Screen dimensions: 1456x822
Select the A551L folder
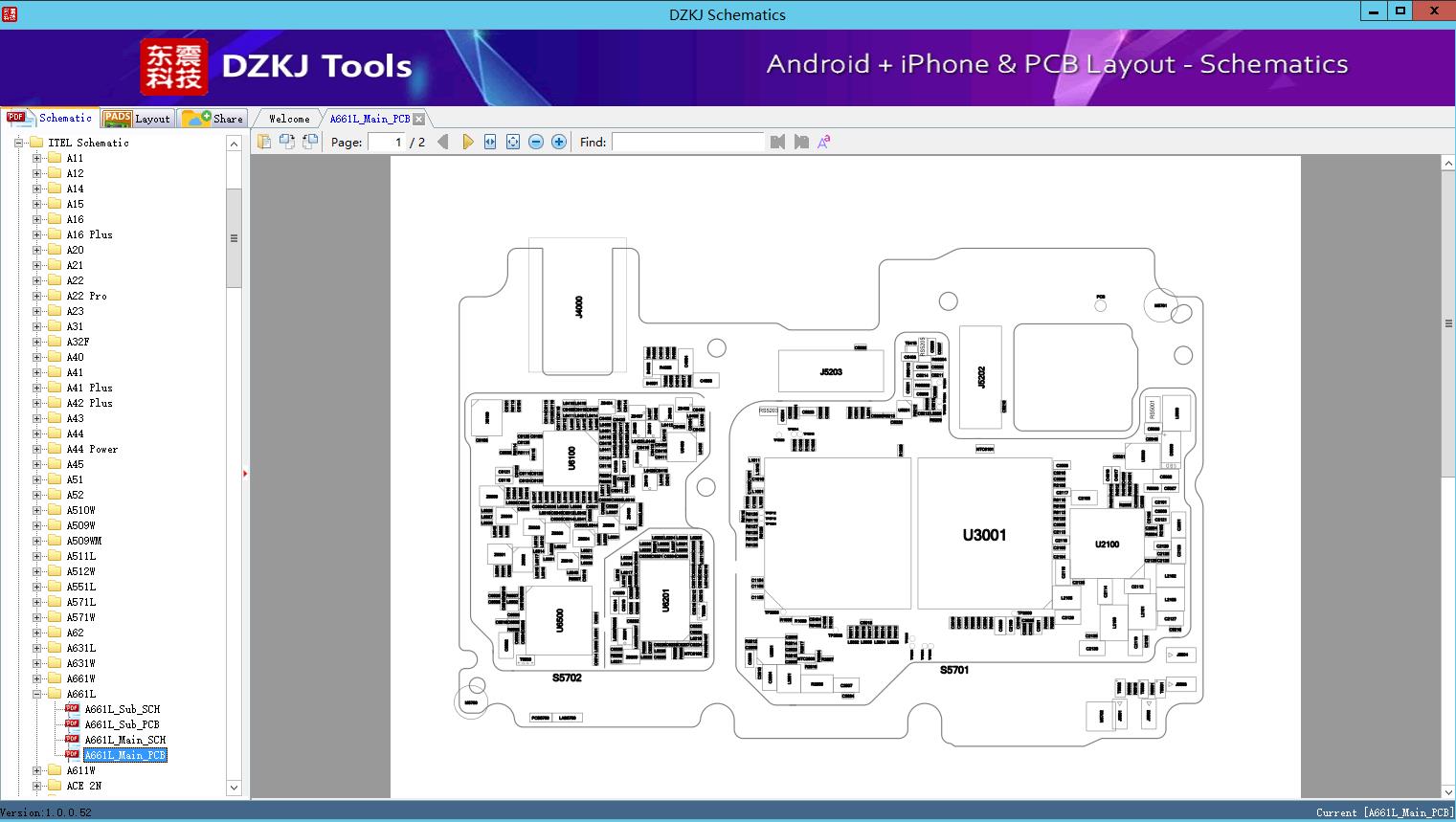click(81, 587)
